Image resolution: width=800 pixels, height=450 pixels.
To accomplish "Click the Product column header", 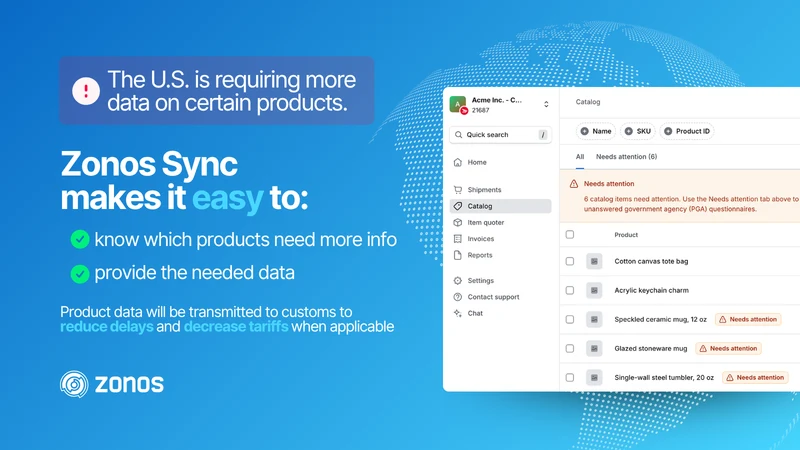I will (x=626, y=235).
